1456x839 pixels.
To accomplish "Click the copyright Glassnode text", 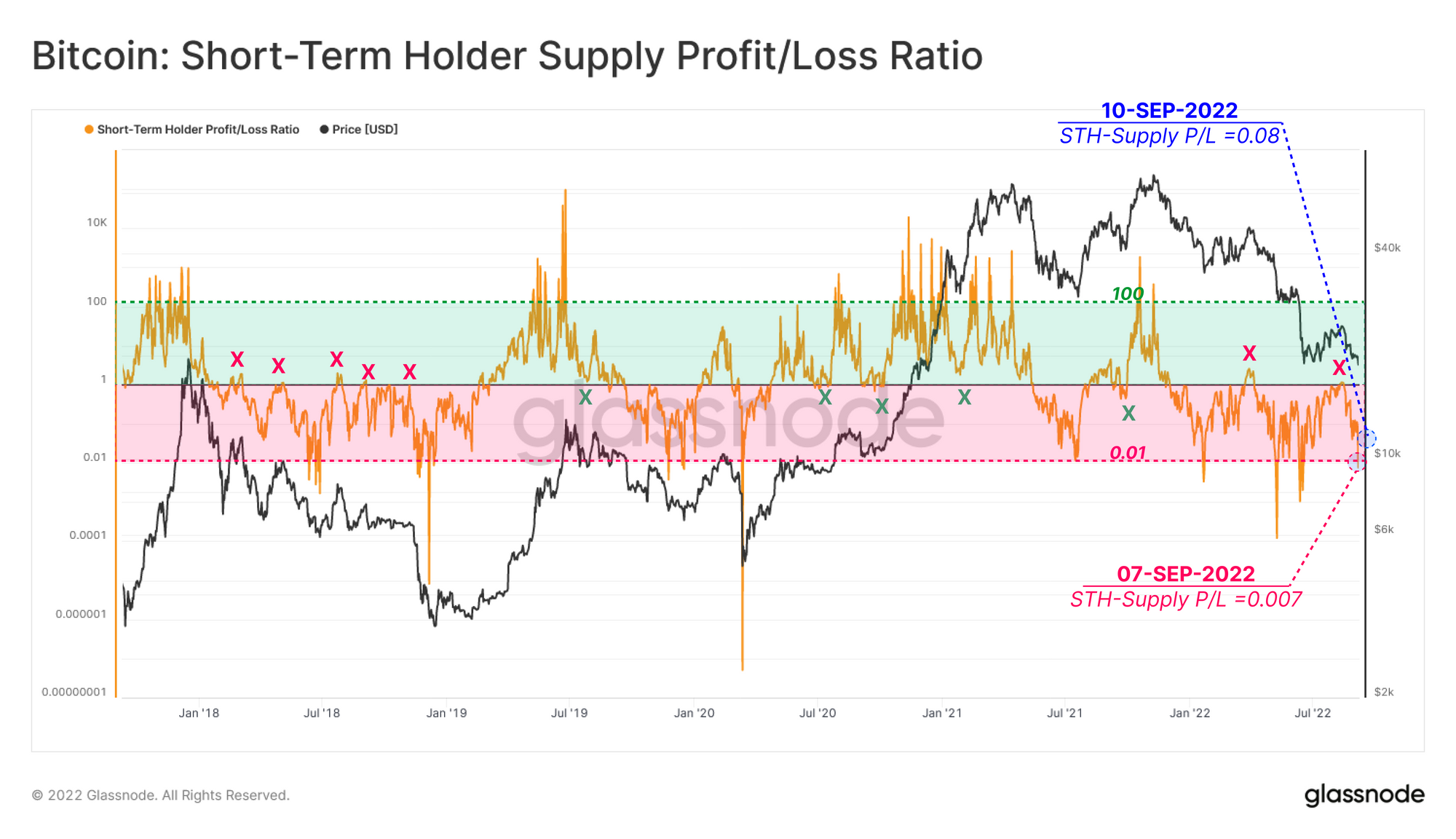I will tap(161, 795).
